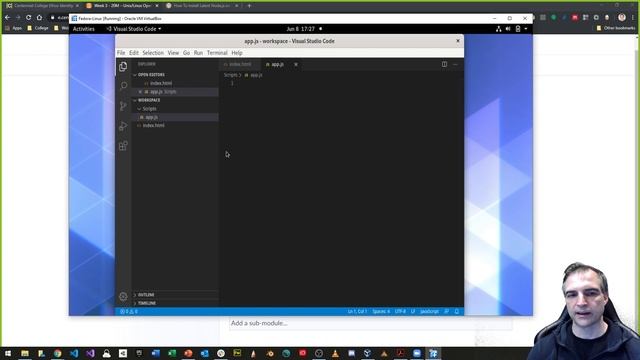Open File Explorer from Windows taskbar
Viewport: 640px width, 360px height.
coord(25,353)
